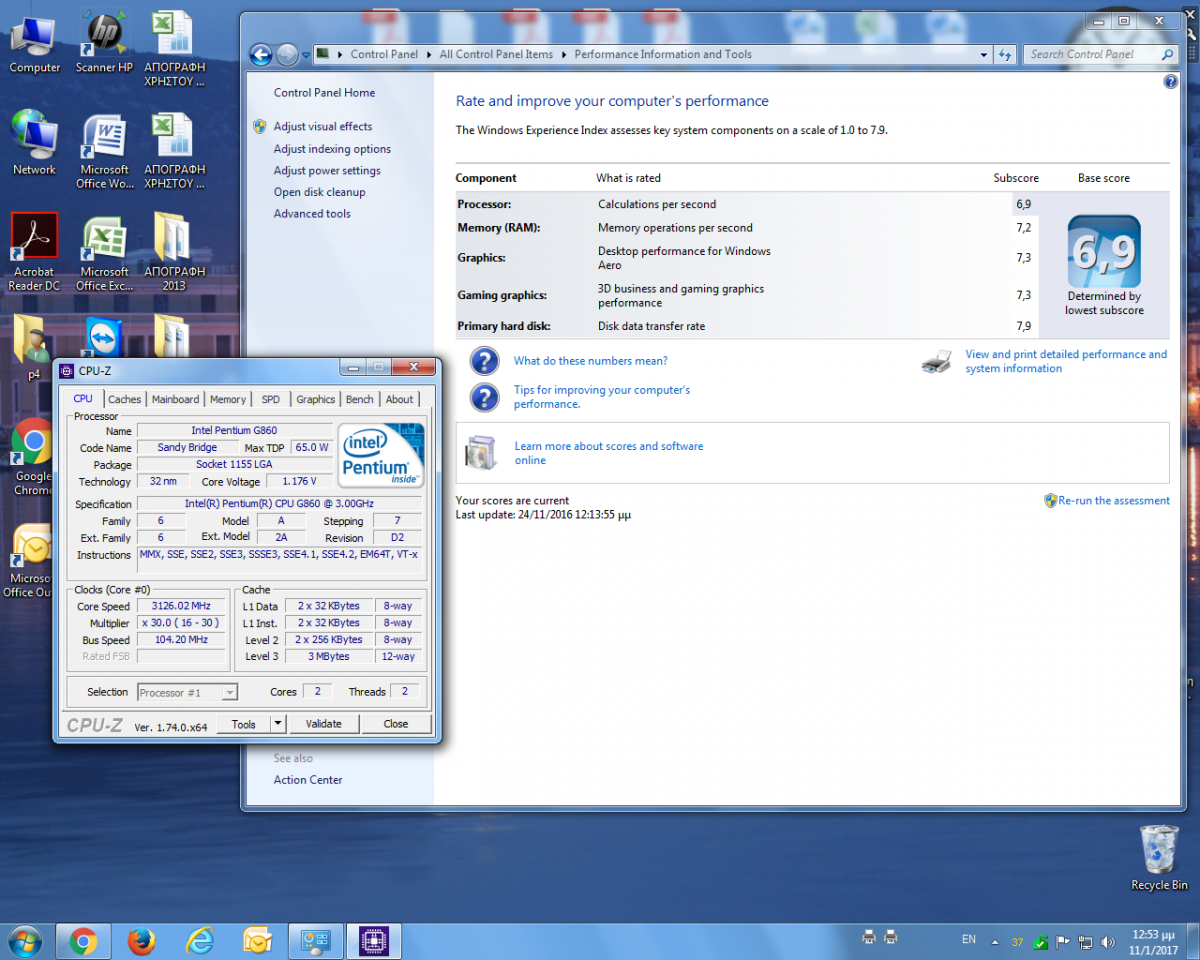Open the Scanner HP desktop shortcut

(103, 43)
